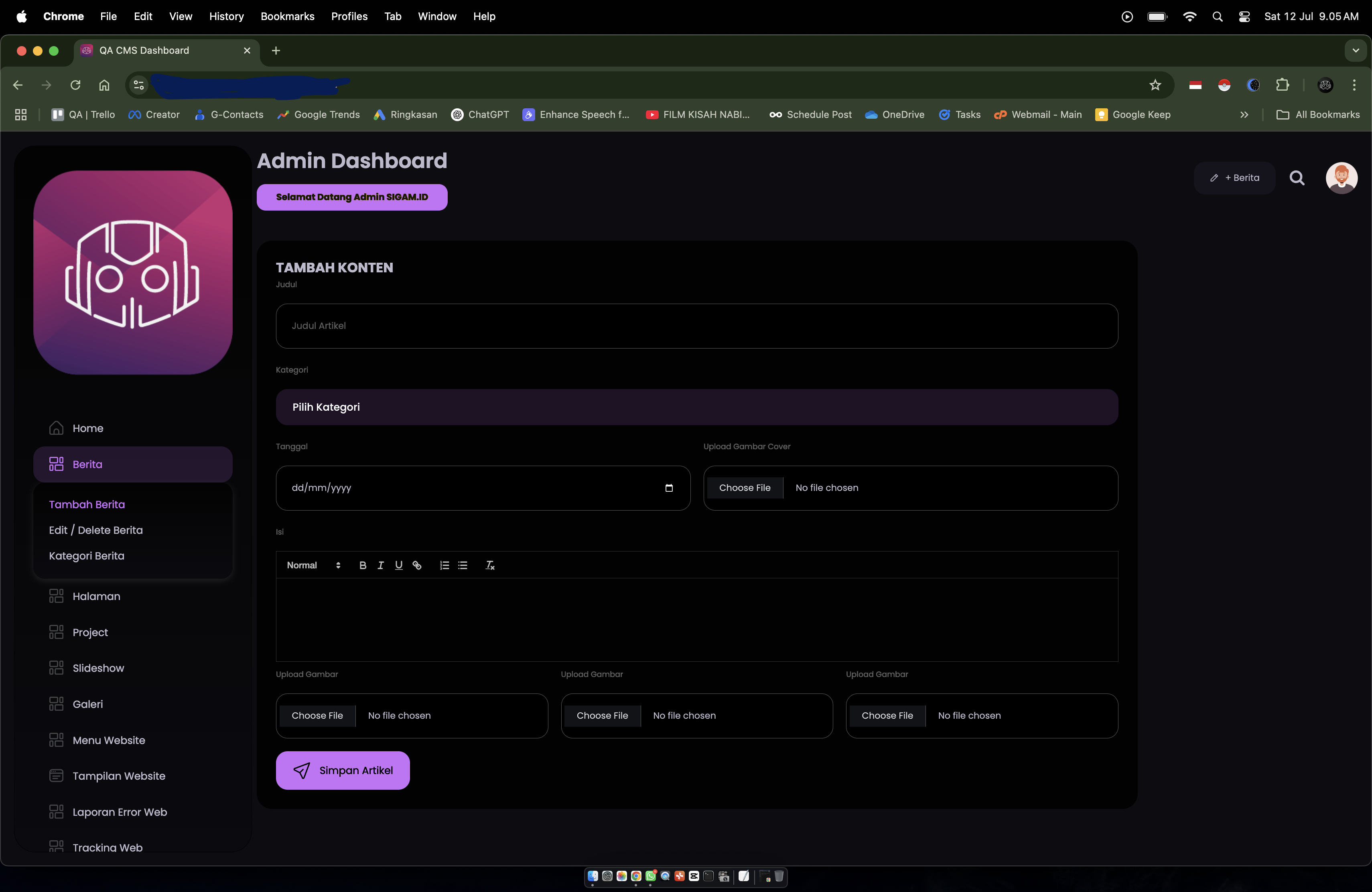
Task: Go to Slideshow in sidebar
Action: click(98, 668)
